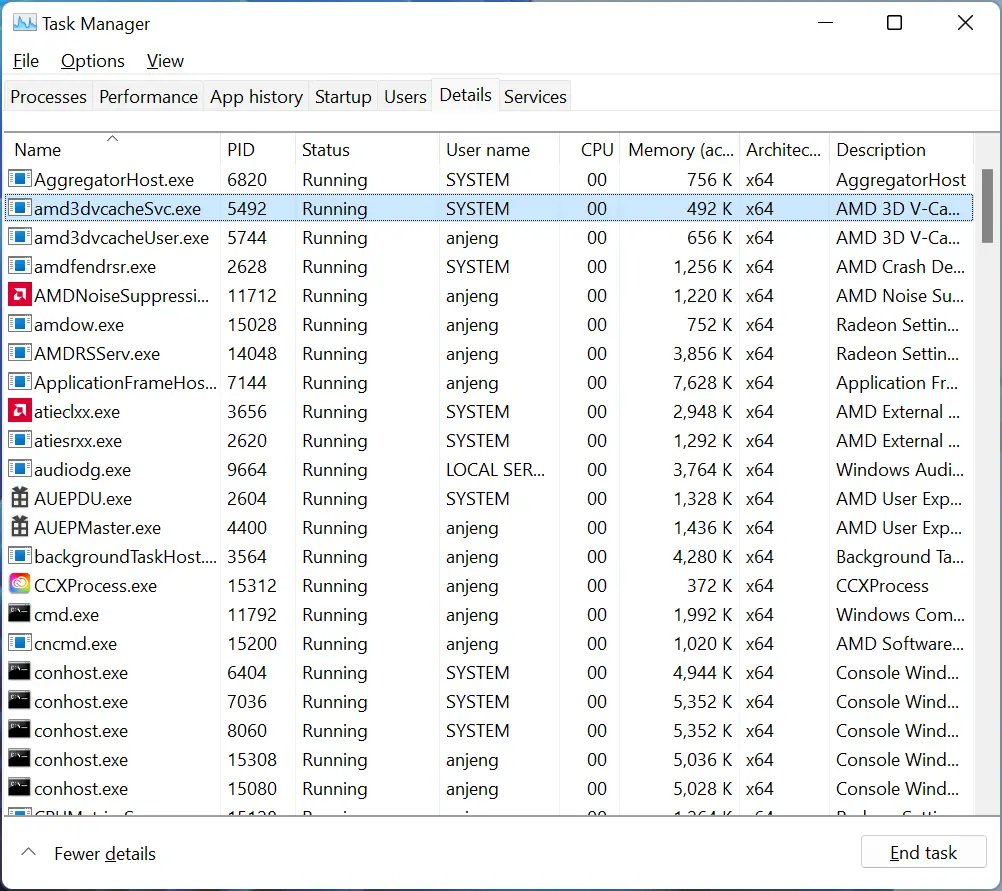Click the gift box icon for AUEPDU.exe
The height and width of the screenshot is (891, 1002).
point(19,499)
